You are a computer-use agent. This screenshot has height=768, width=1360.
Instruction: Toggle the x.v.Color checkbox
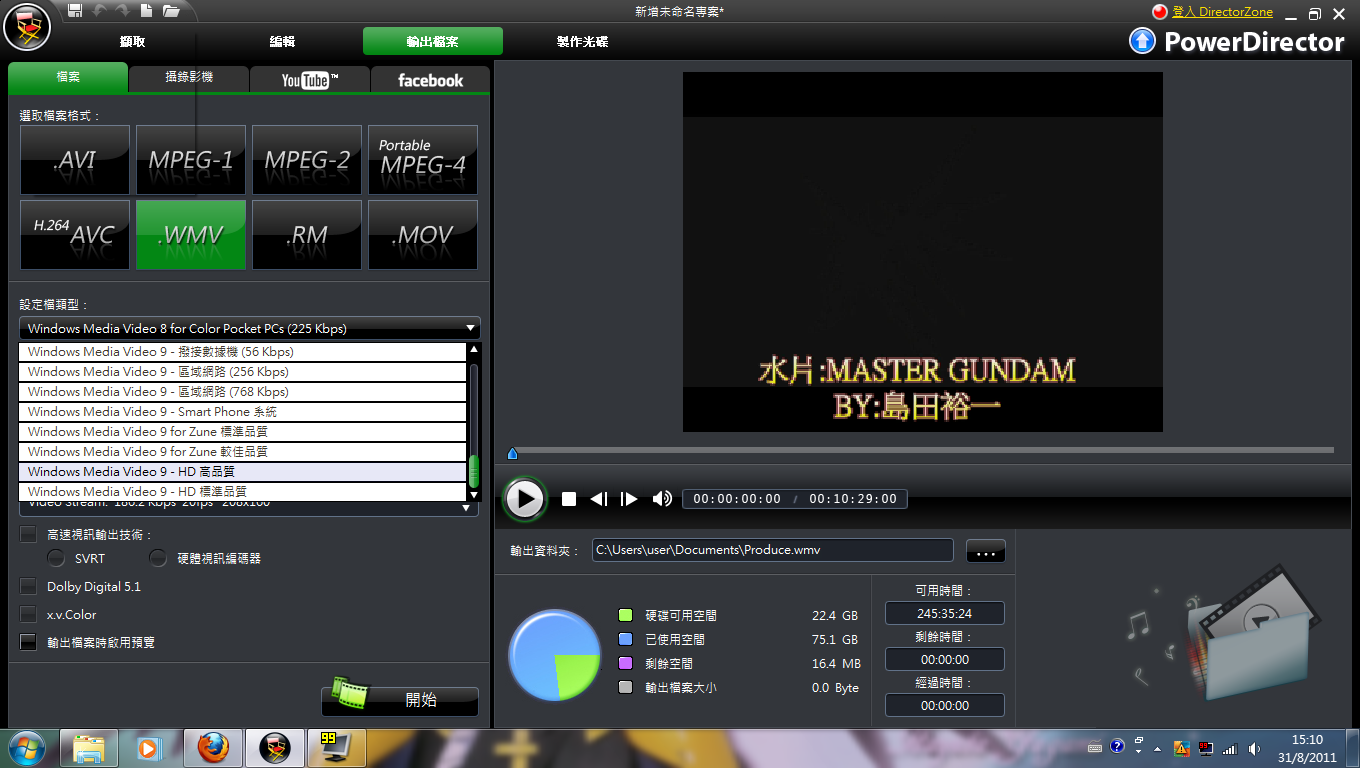pyautogui.click(x=29, y=615)
